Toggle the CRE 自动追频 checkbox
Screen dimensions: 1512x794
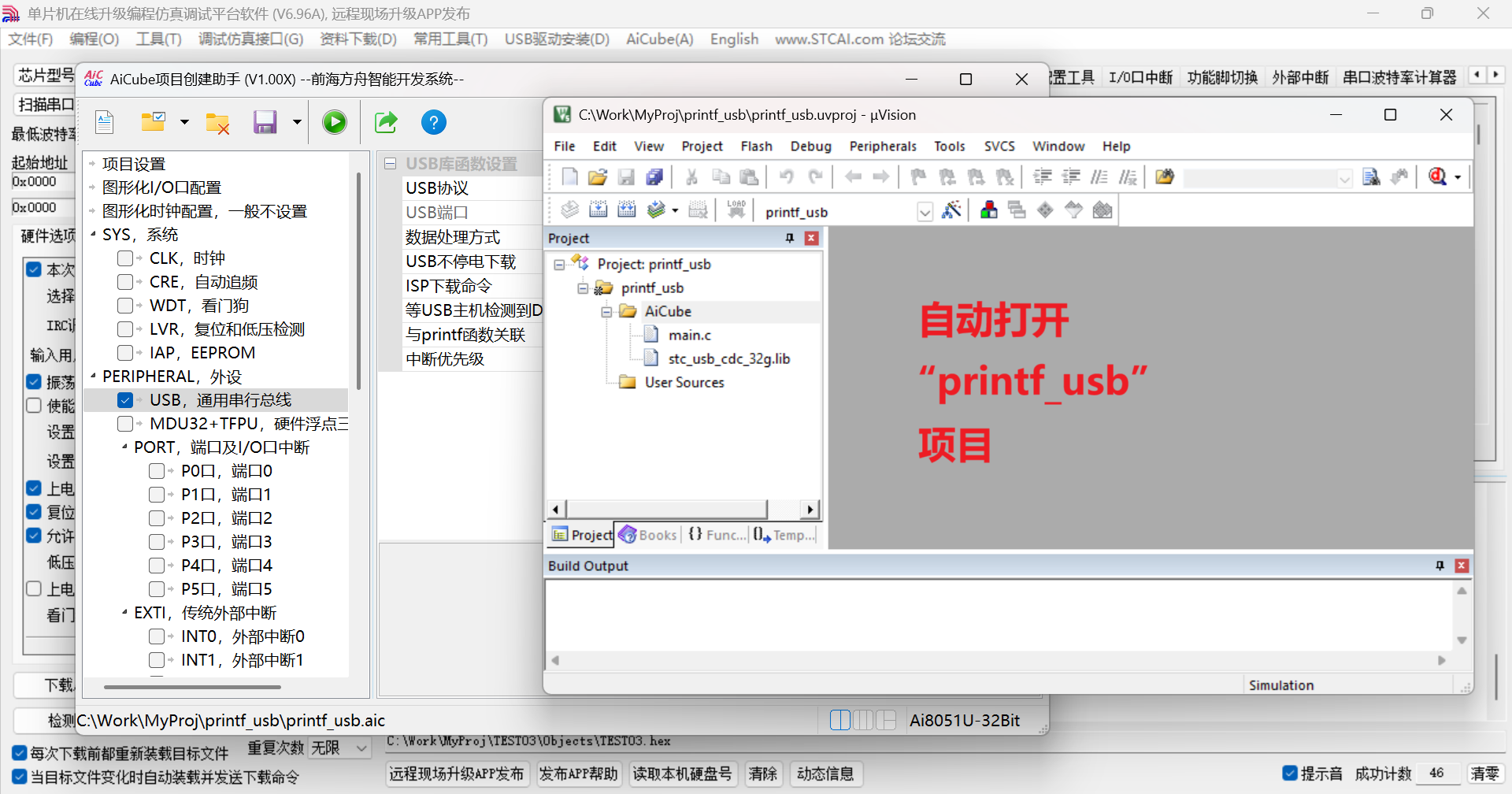pos(124,282)
